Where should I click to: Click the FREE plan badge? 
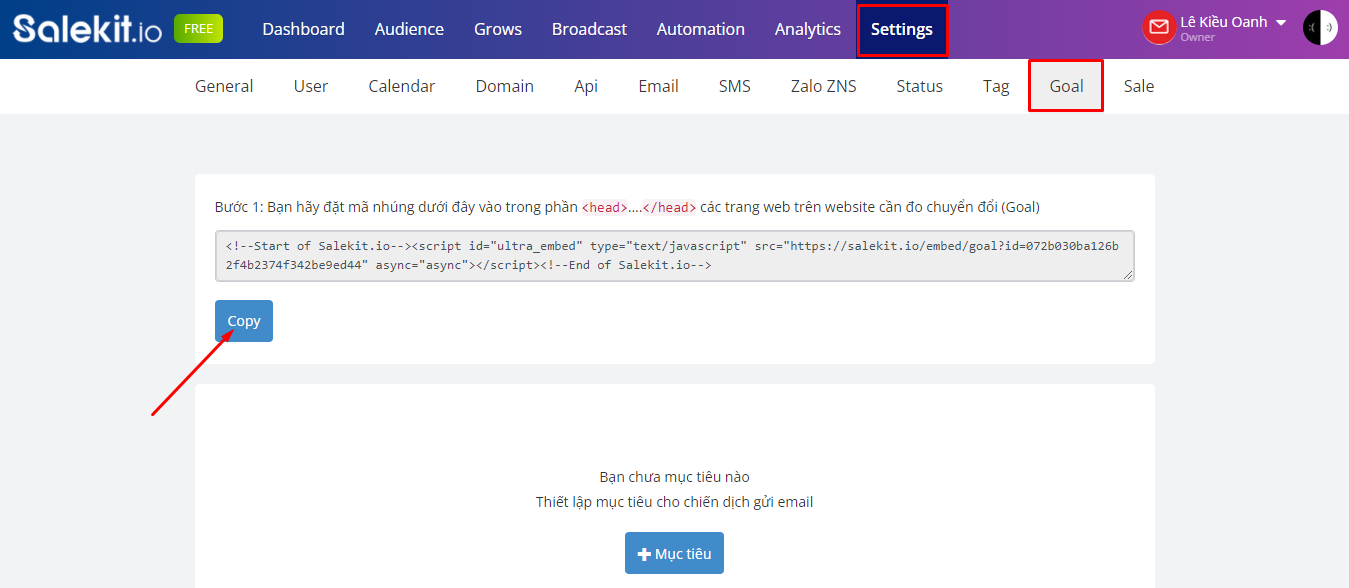pos(198,29)
